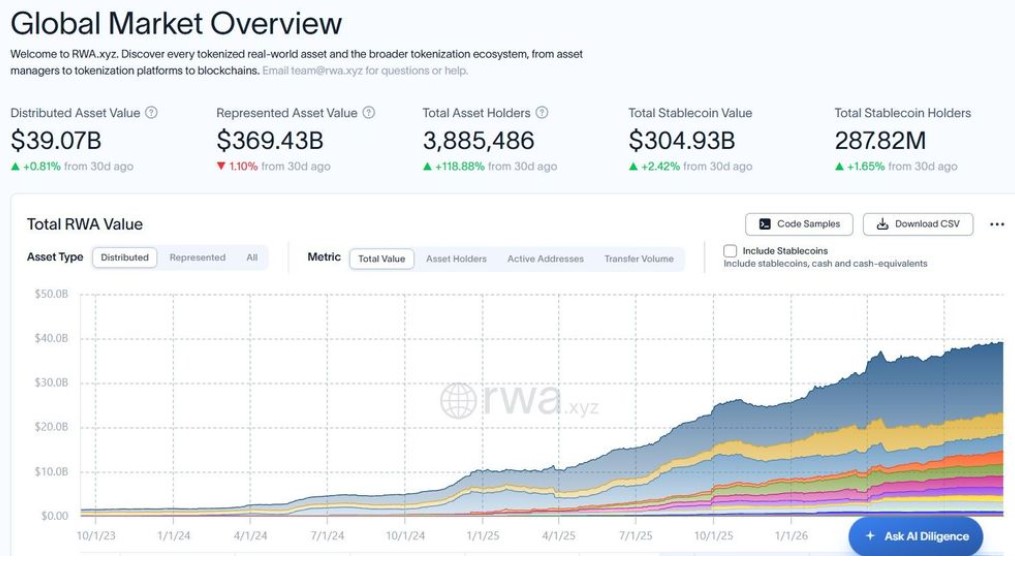The width and height of the screenshot is (1015, 561).
Task: Click the 7/1/25 x-axis date
Action: coord(636,536)
